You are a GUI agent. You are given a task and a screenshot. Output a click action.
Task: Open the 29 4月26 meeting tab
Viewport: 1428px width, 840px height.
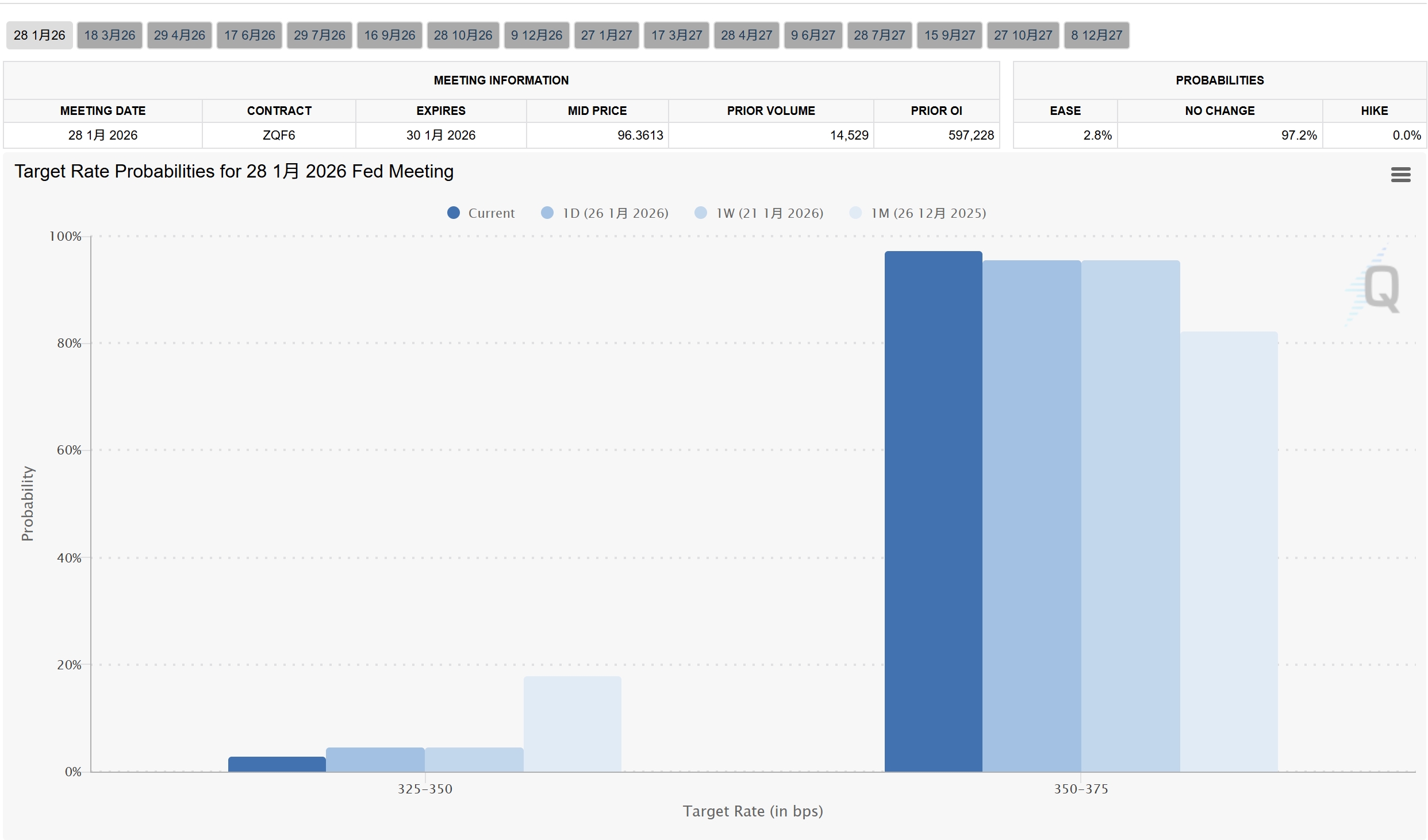pyautogui.click(x=179, y=36)
